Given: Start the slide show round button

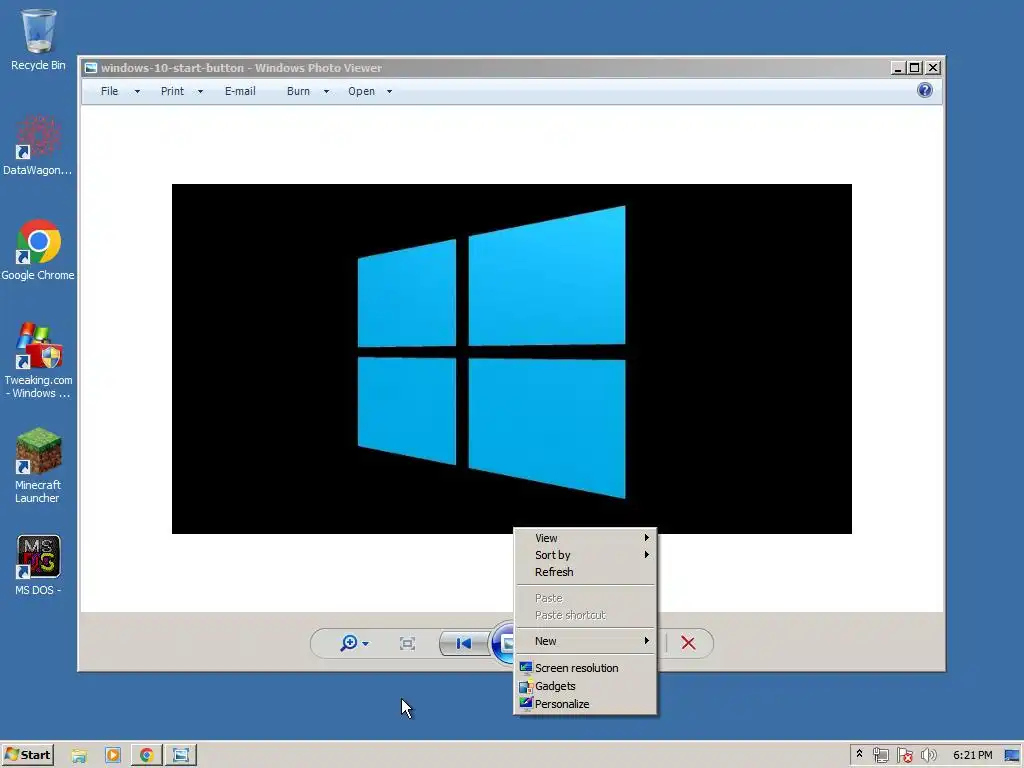Looking at the screenshot, I should [503, 644].
